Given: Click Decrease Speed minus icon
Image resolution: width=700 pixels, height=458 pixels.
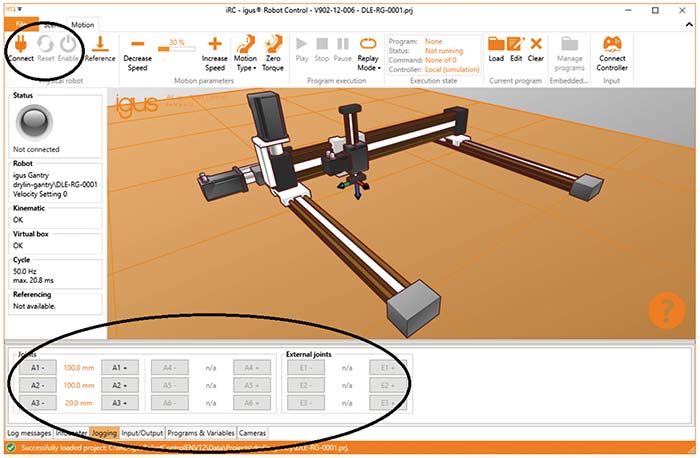Looking at the screenshot, I should (138, 44).
